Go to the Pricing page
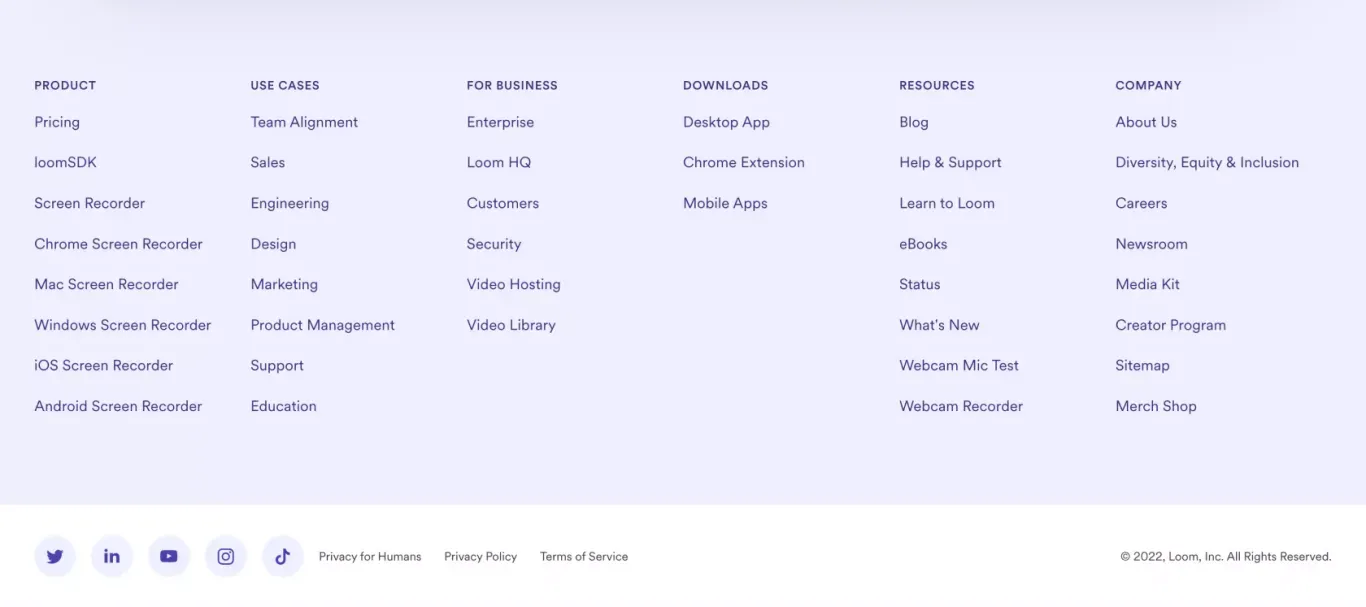1366x607 pixels. pyautogui.click(x=57, y=122)
